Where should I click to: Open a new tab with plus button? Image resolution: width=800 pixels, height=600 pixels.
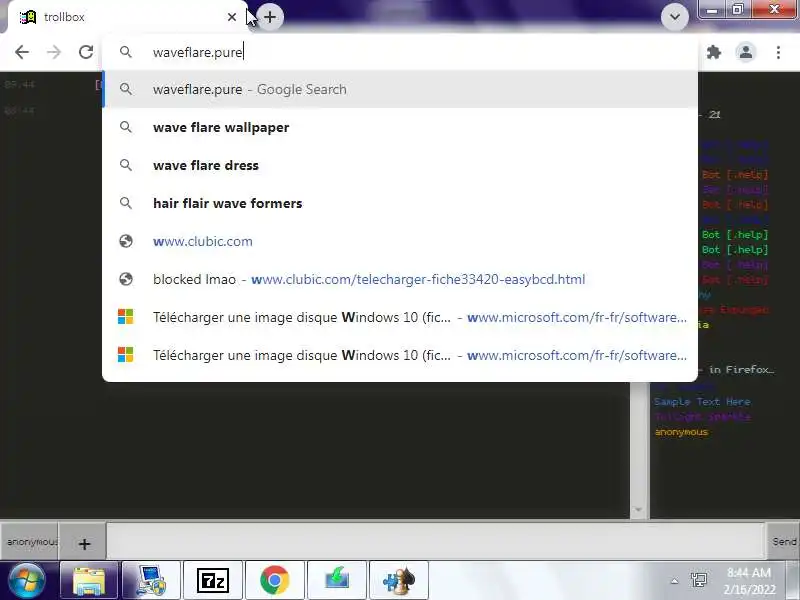point(270,17)
